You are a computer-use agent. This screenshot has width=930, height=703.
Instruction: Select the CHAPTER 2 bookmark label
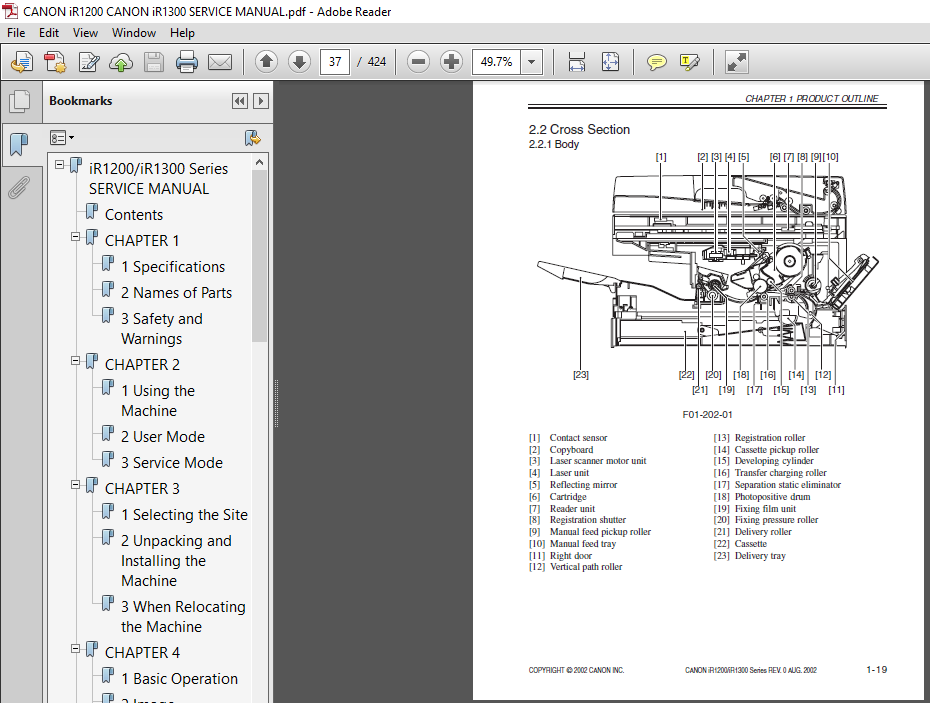click(x=142, y=365)
